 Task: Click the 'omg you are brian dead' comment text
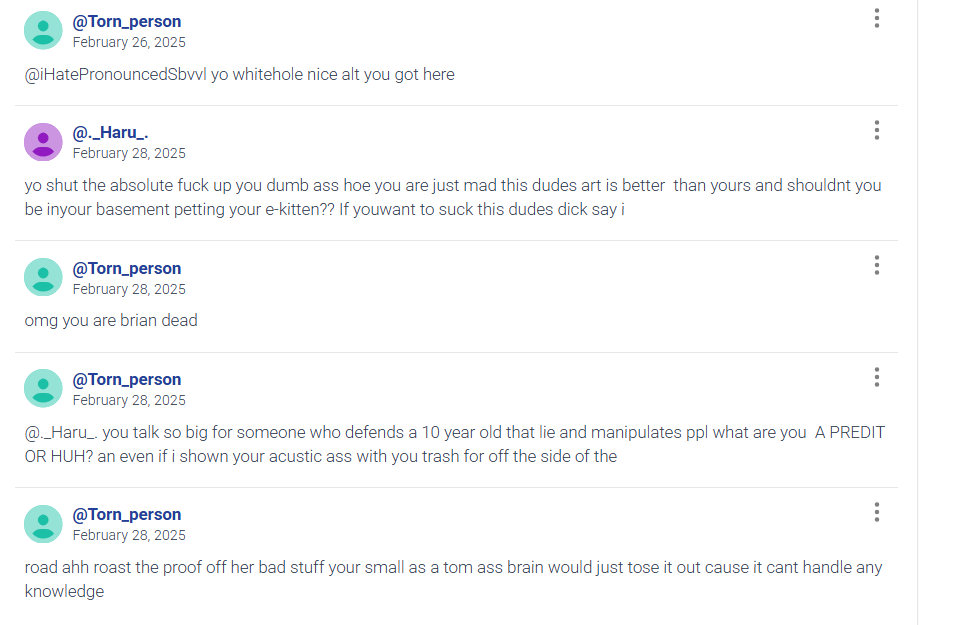click(111, 320)
